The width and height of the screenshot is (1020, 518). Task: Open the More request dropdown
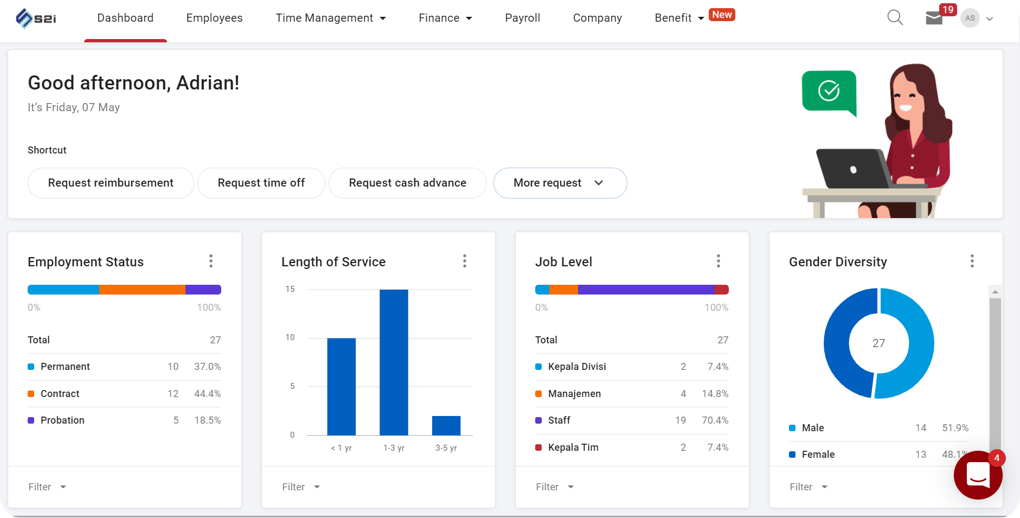559,183
